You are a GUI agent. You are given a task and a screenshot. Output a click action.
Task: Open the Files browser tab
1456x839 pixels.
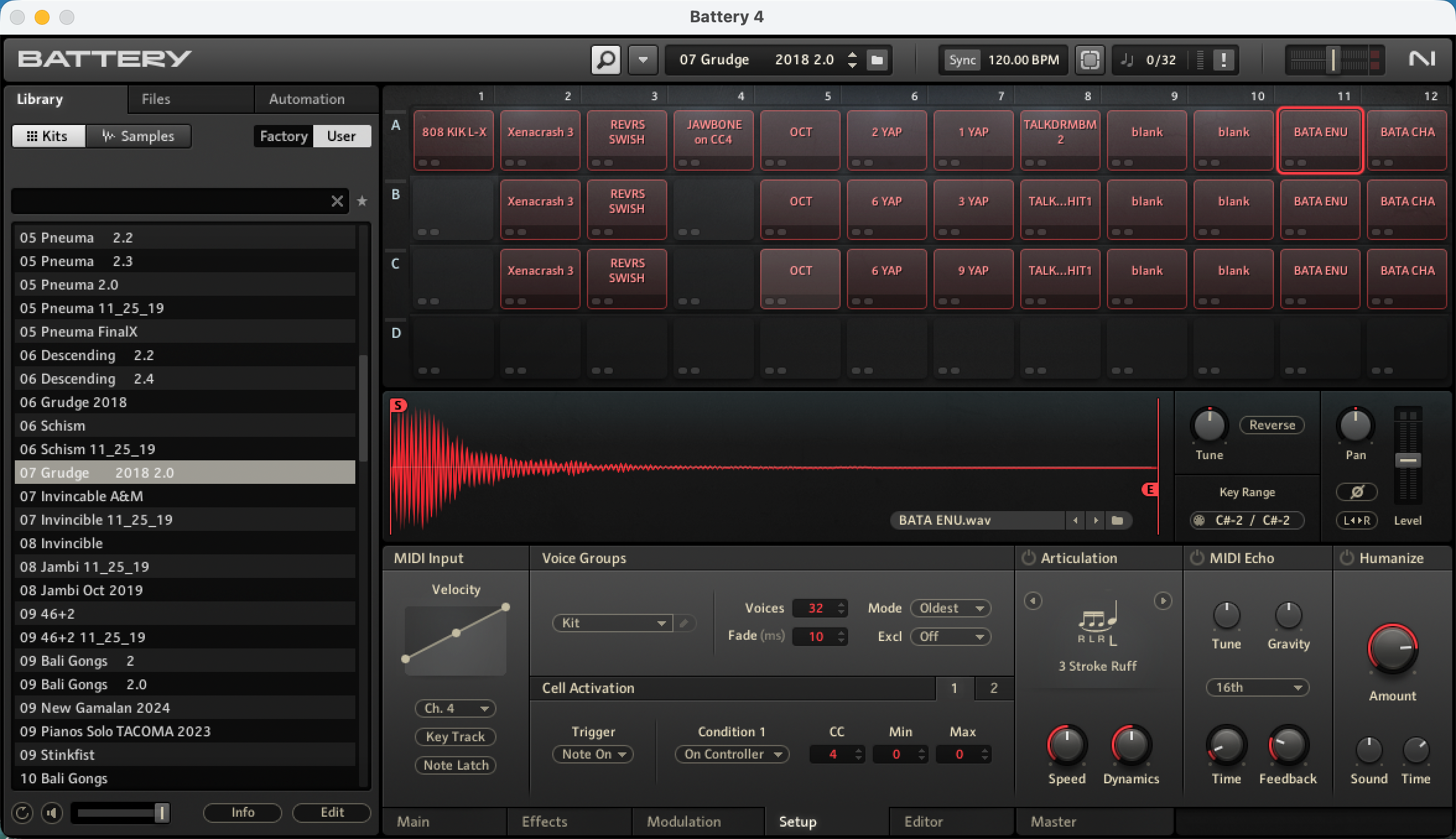[x=155, y=99]
